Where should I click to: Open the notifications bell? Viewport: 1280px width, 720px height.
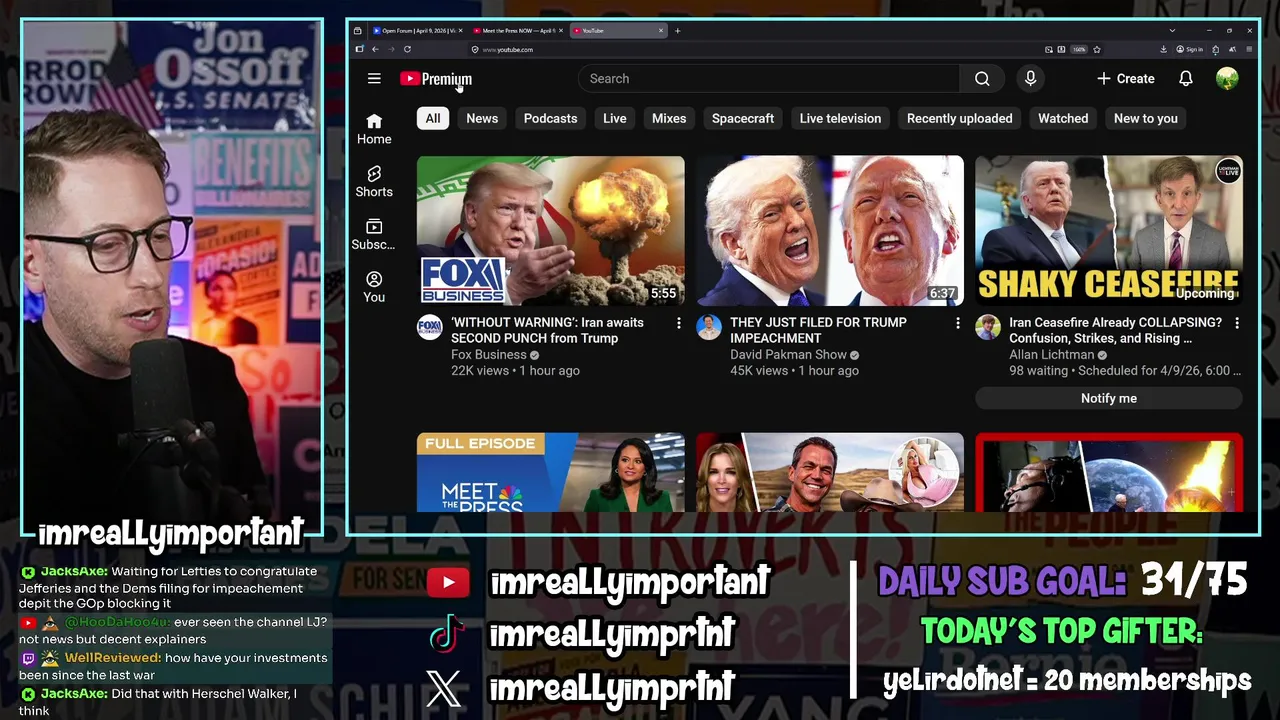1186,79
